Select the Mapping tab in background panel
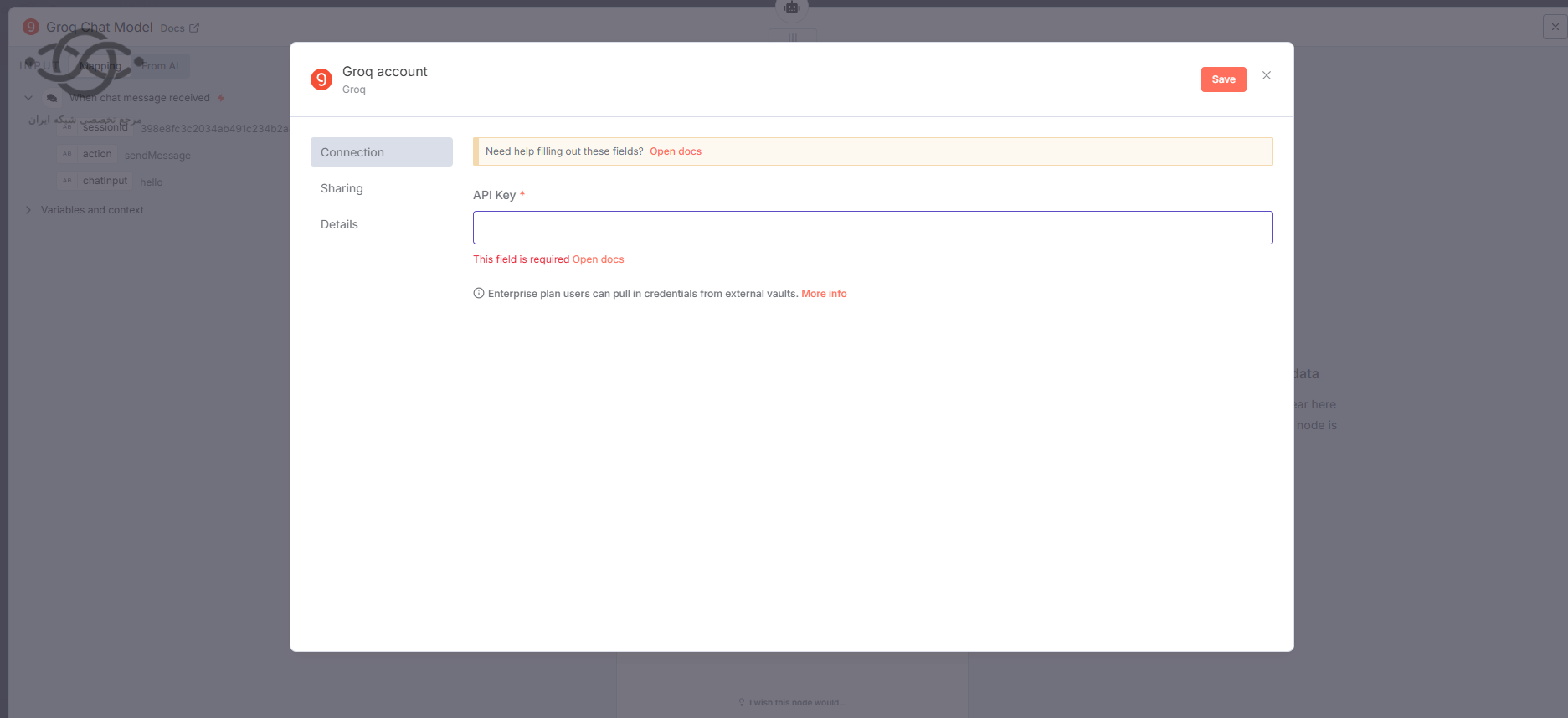This screenshot has height=718, width=1568. click(x=100, y=66)
